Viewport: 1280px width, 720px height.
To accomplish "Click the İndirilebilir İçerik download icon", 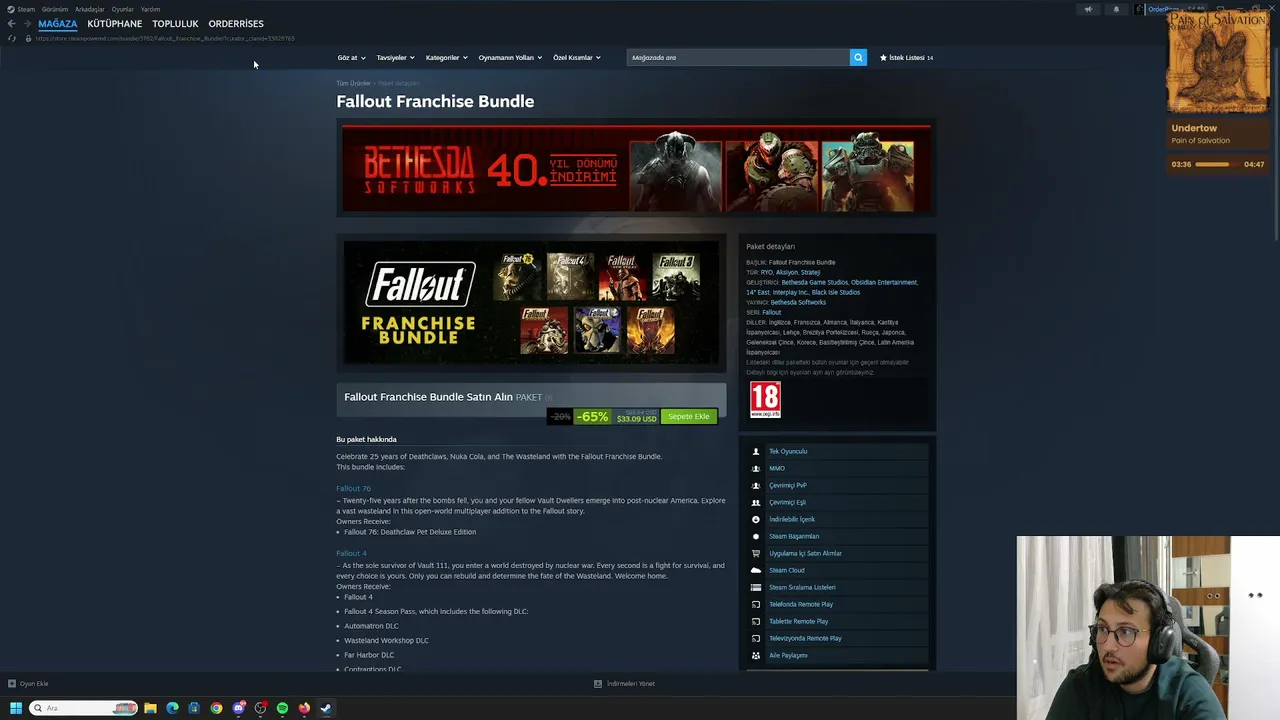I will [756, 519].
